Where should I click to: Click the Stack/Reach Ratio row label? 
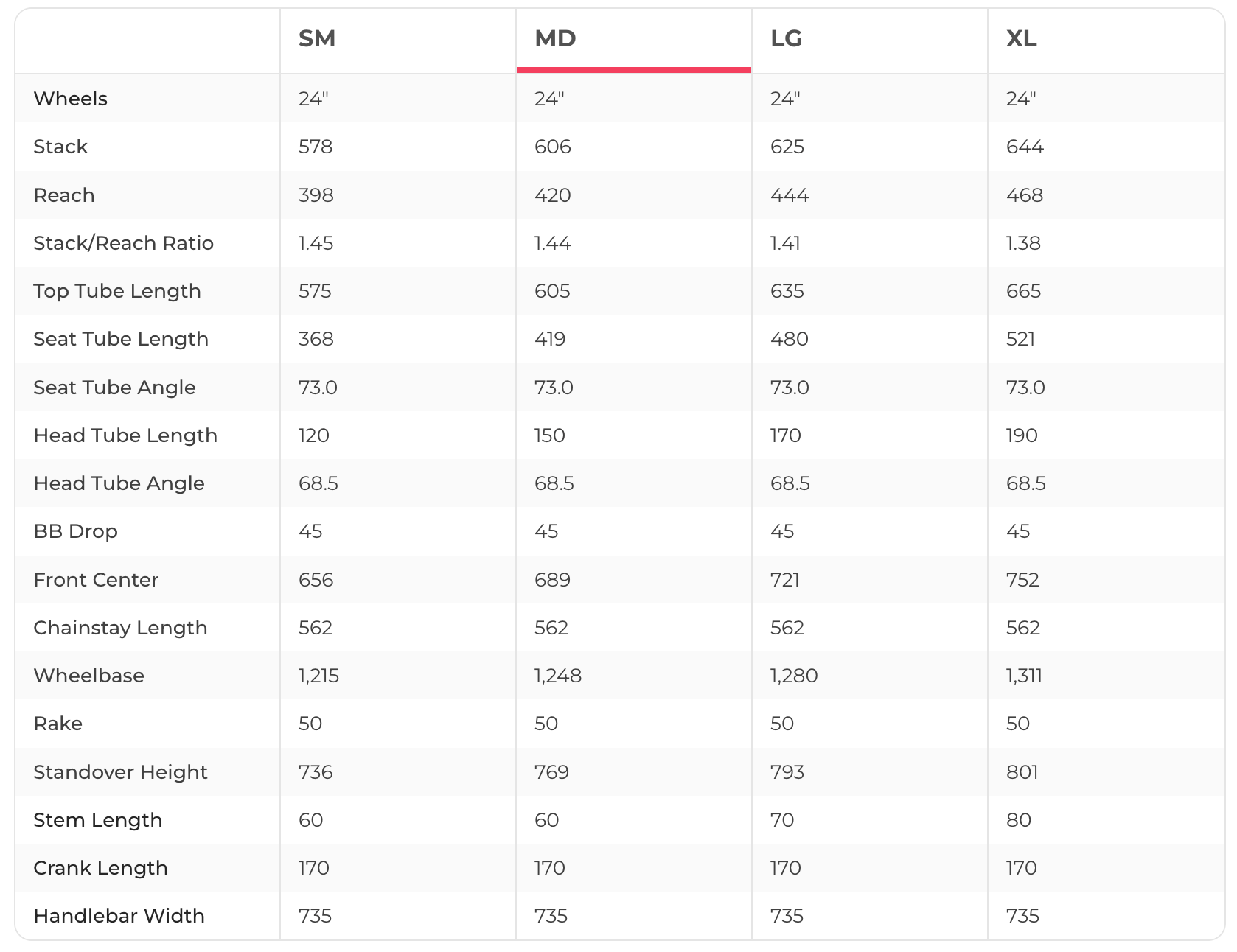click(124, 243)
